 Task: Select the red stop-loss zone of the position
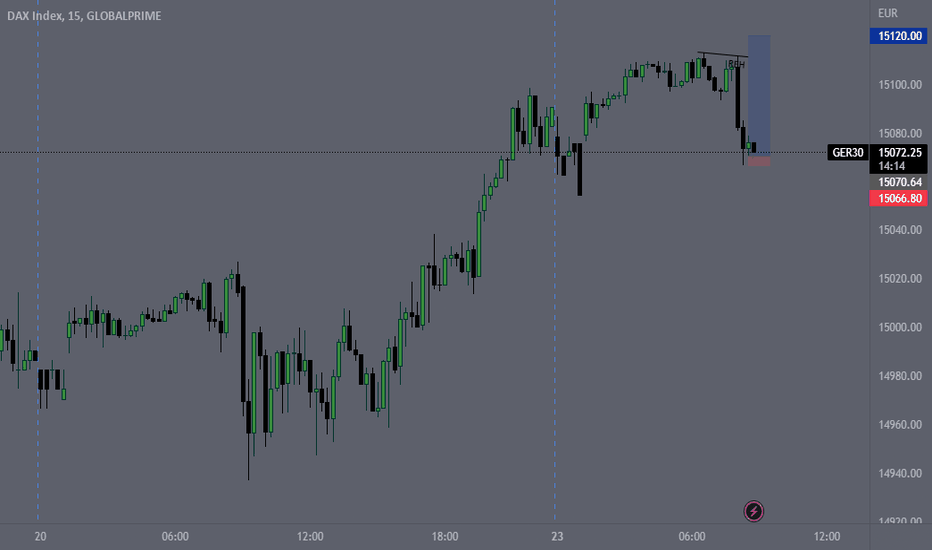click(759, 161)
